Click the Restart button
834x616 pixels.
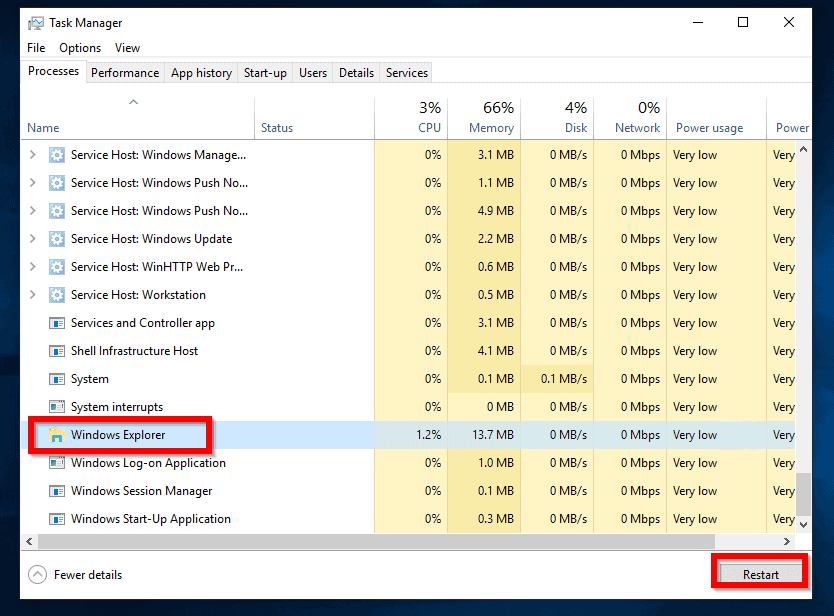761,575
